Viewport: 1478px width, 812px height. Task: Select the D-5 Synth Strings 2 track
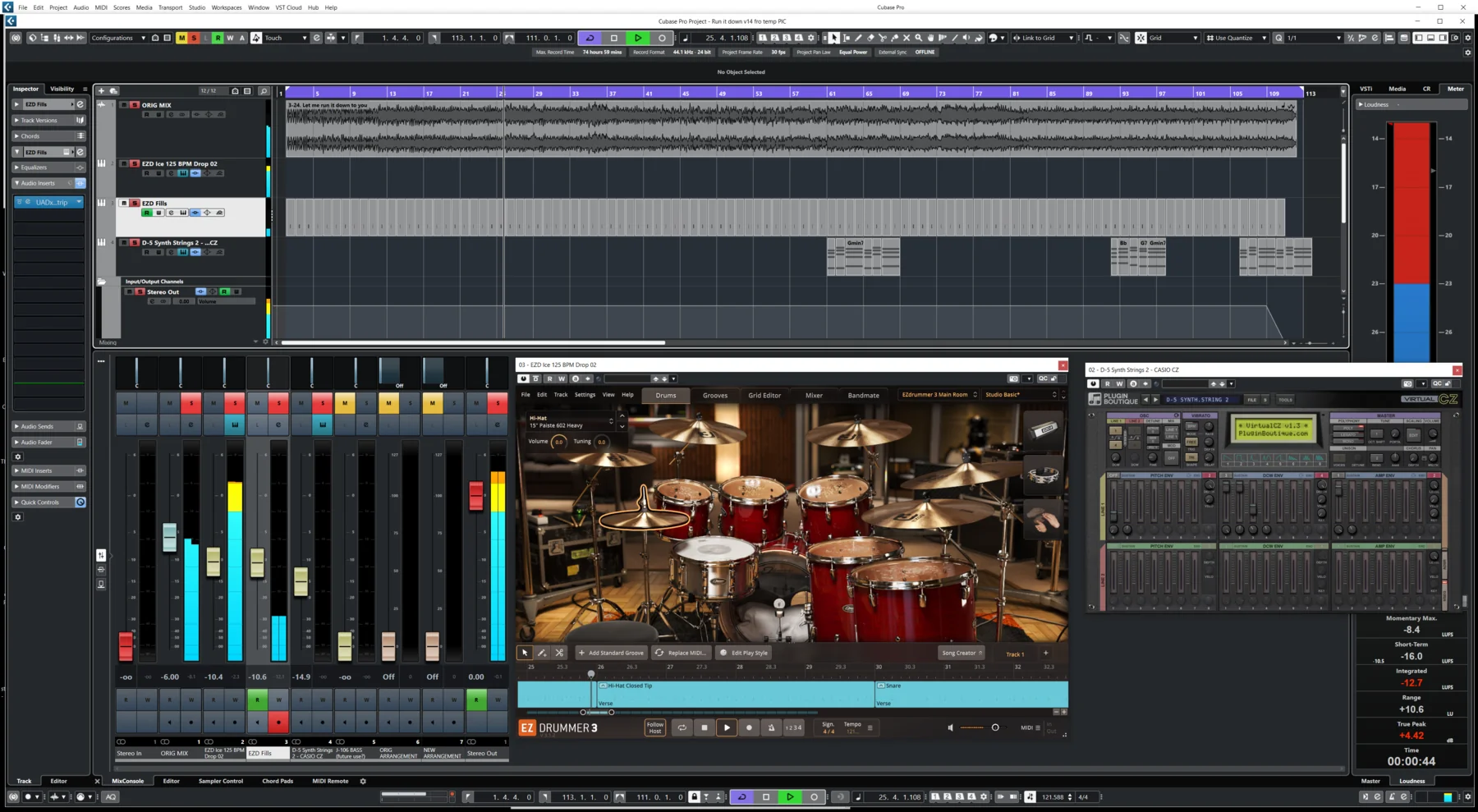tap(180, 242)
